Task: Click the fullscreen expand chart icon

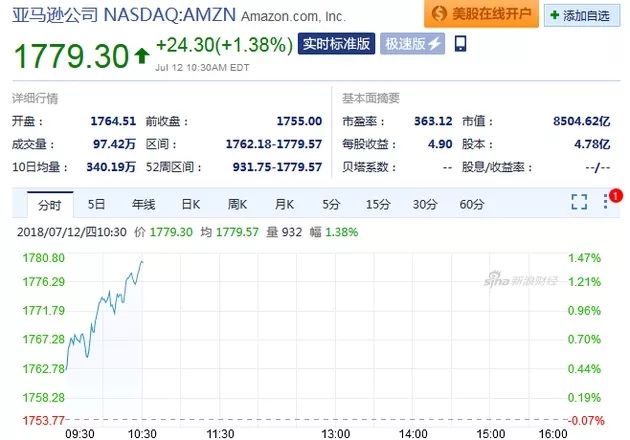Action: (579, 203)
